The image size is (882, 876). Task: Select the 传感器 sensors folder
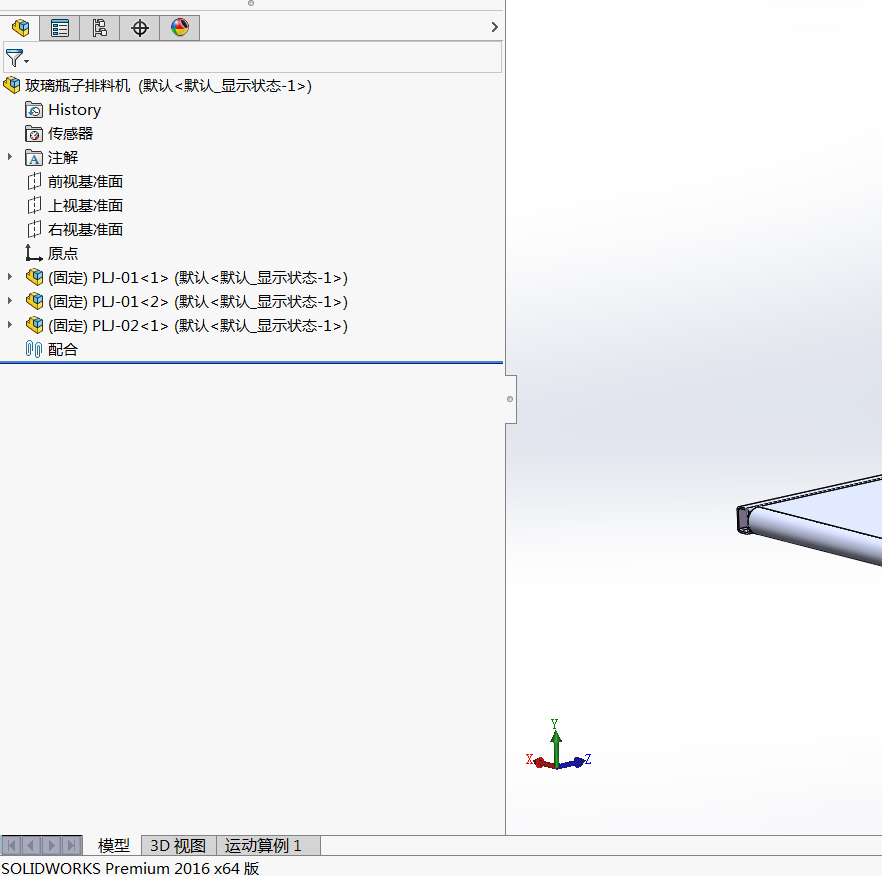coord(70,134)
